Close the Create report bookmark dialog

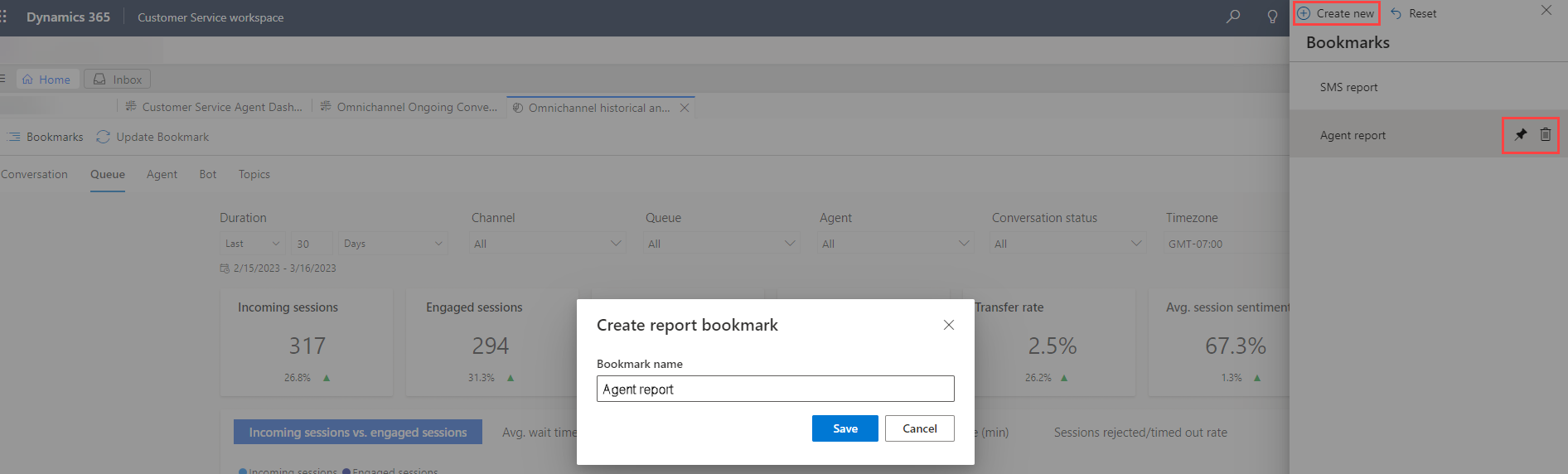tap(949, 325)
